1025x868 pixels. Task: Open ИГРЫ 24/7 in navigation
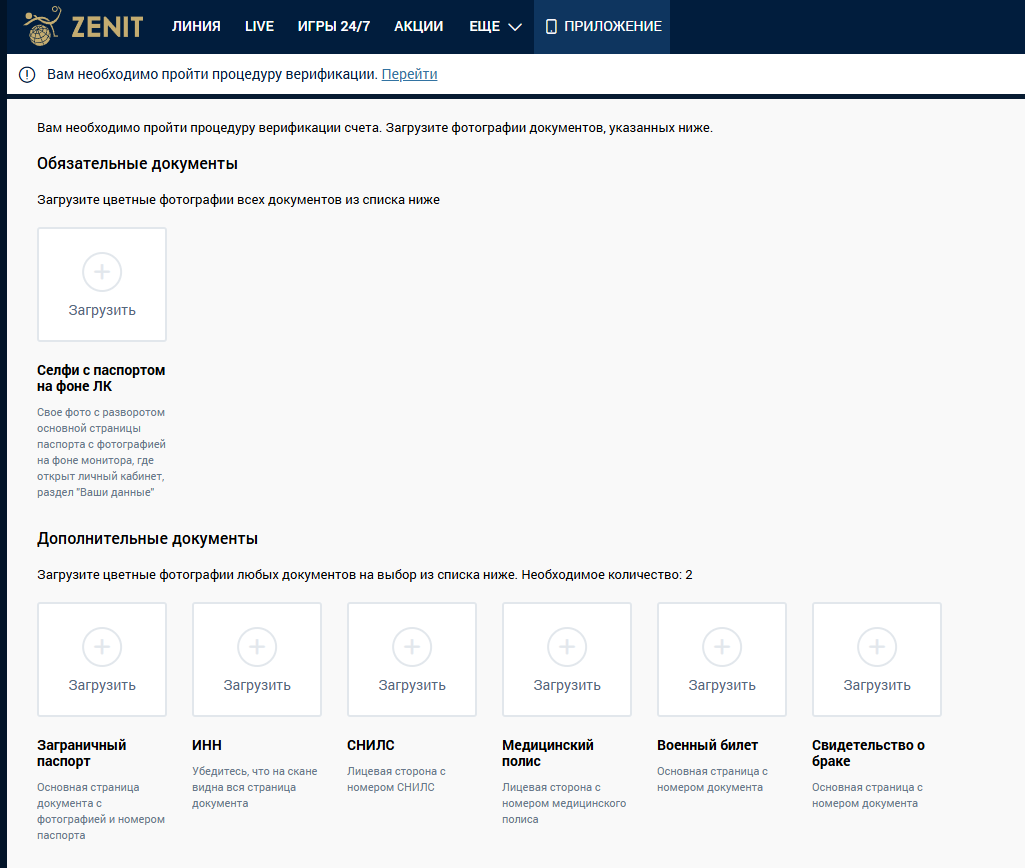pyautogui.click(x=334, y=27)
